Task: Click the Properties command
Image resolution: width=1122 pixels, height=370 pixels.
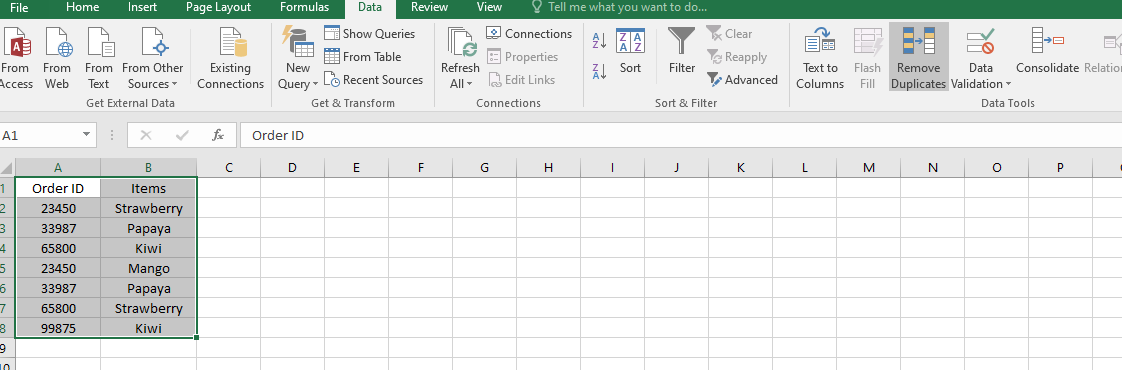Action: (522, 57)
